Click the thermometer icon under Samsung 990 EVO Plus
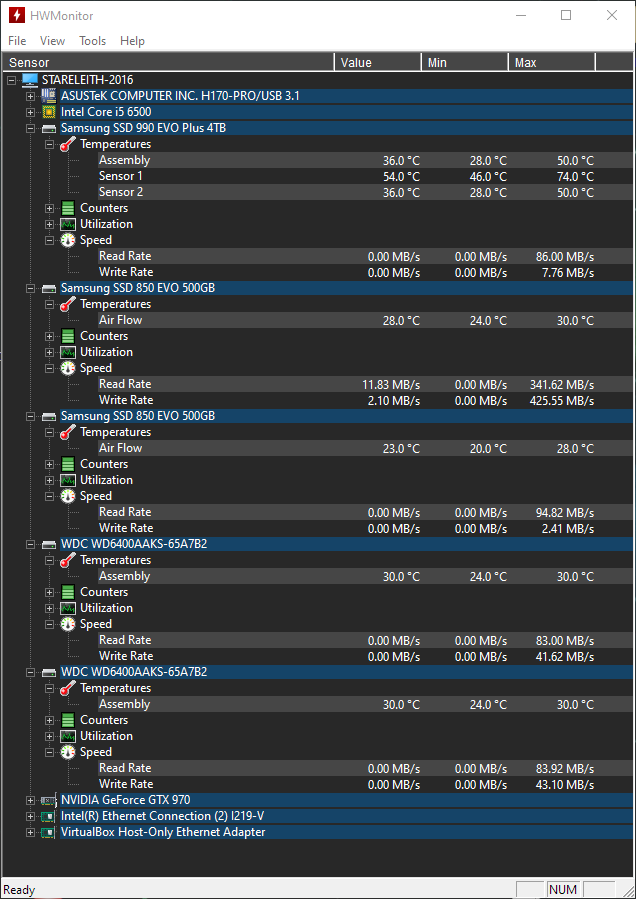This screenshot has height=899, width=636. [x=68, y=144]
